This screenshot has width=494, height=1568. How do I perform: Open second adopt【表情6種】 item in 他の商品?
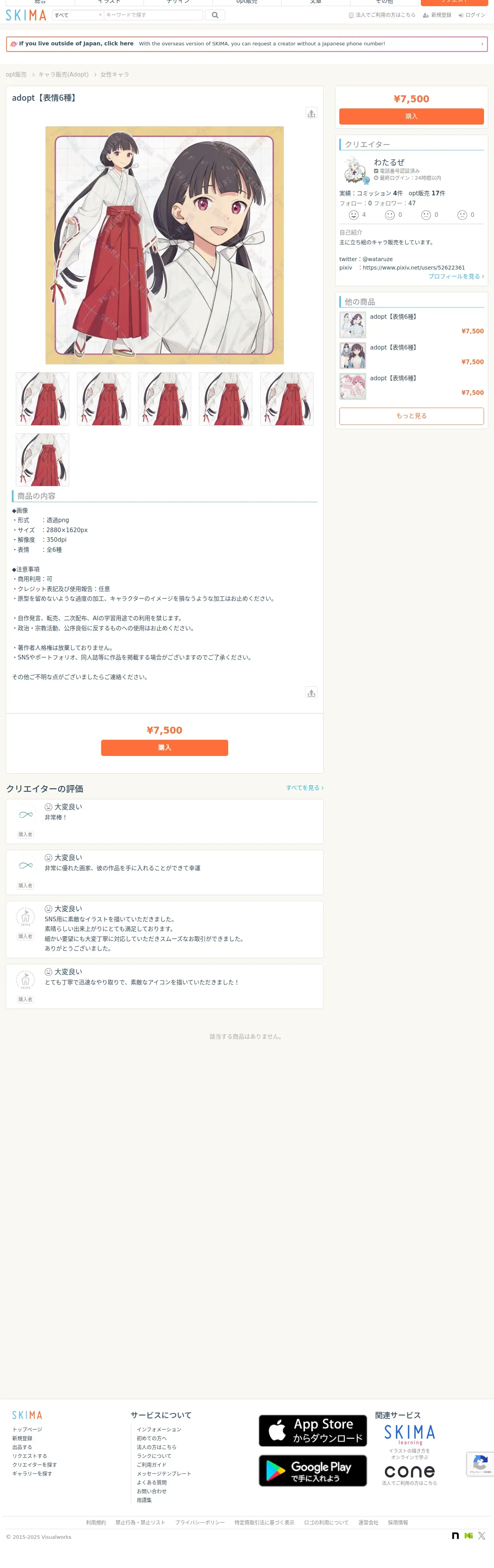point(412,356)
